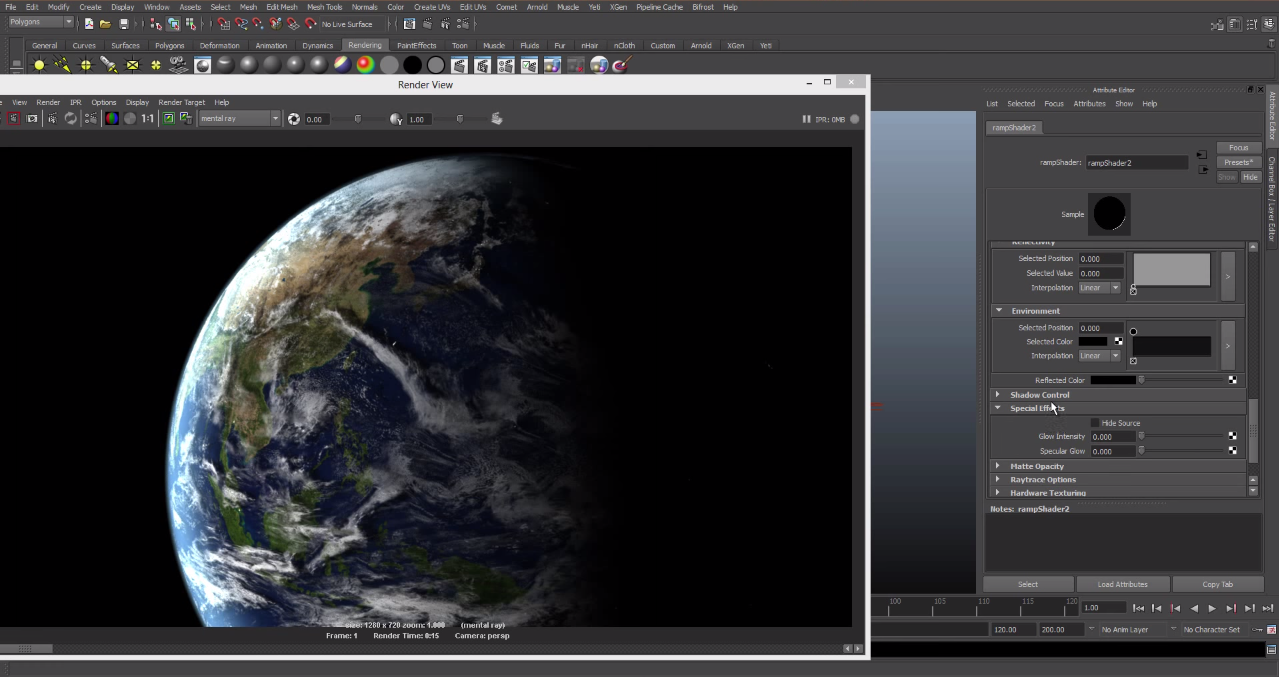Image resolution: width=1279 pixels, height=677 pixels.
Task: Click the 1:1 real size icon
Action: (x=147, y=119)
